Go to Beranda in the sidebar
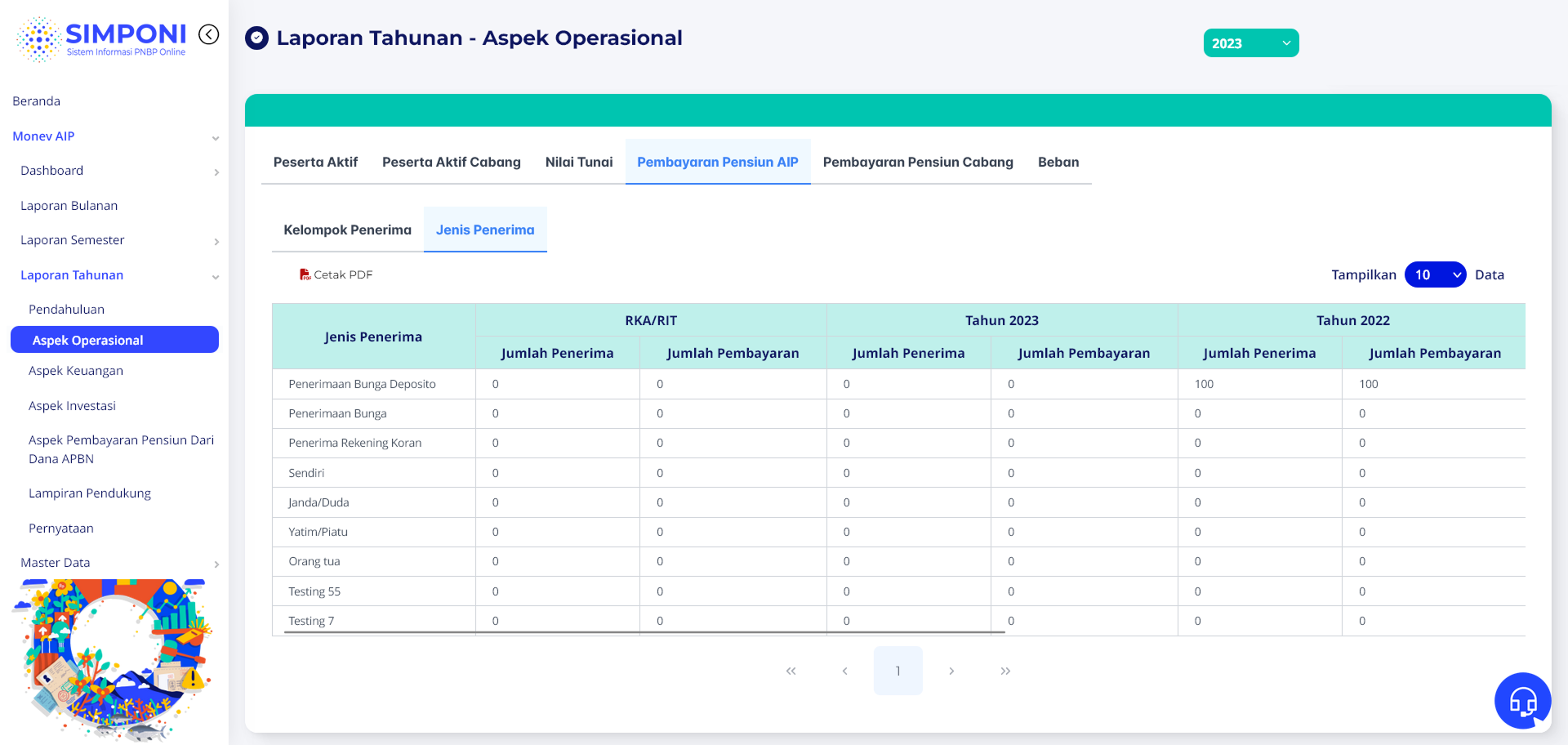 tap(37, 101)
